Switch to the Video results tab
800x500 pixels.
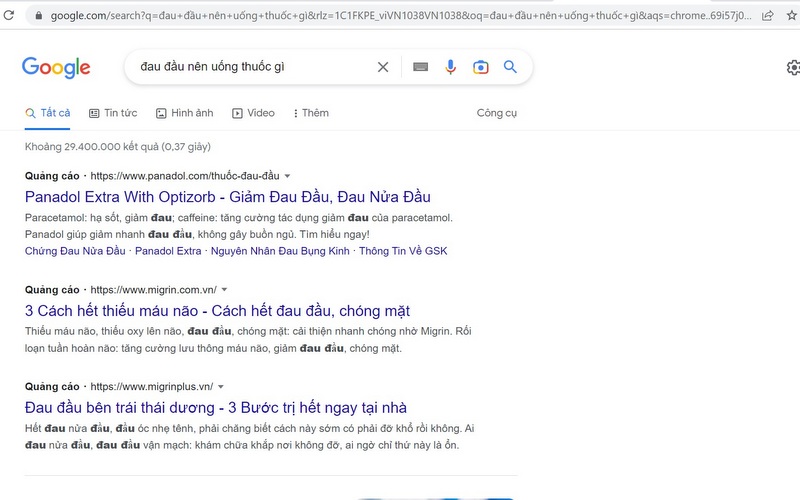tap(253, 113)
